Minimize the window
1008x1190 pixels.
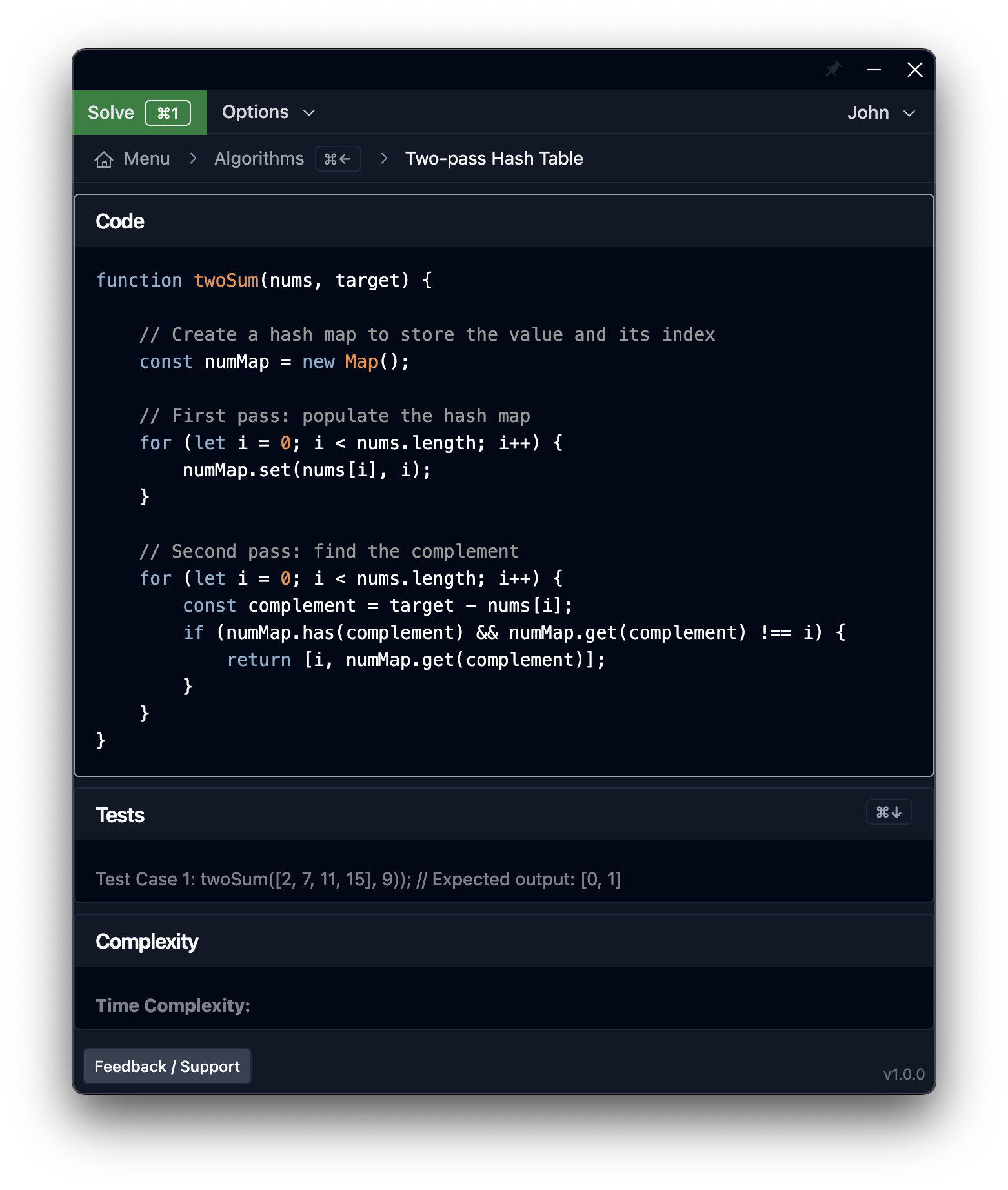click(874, 69)
